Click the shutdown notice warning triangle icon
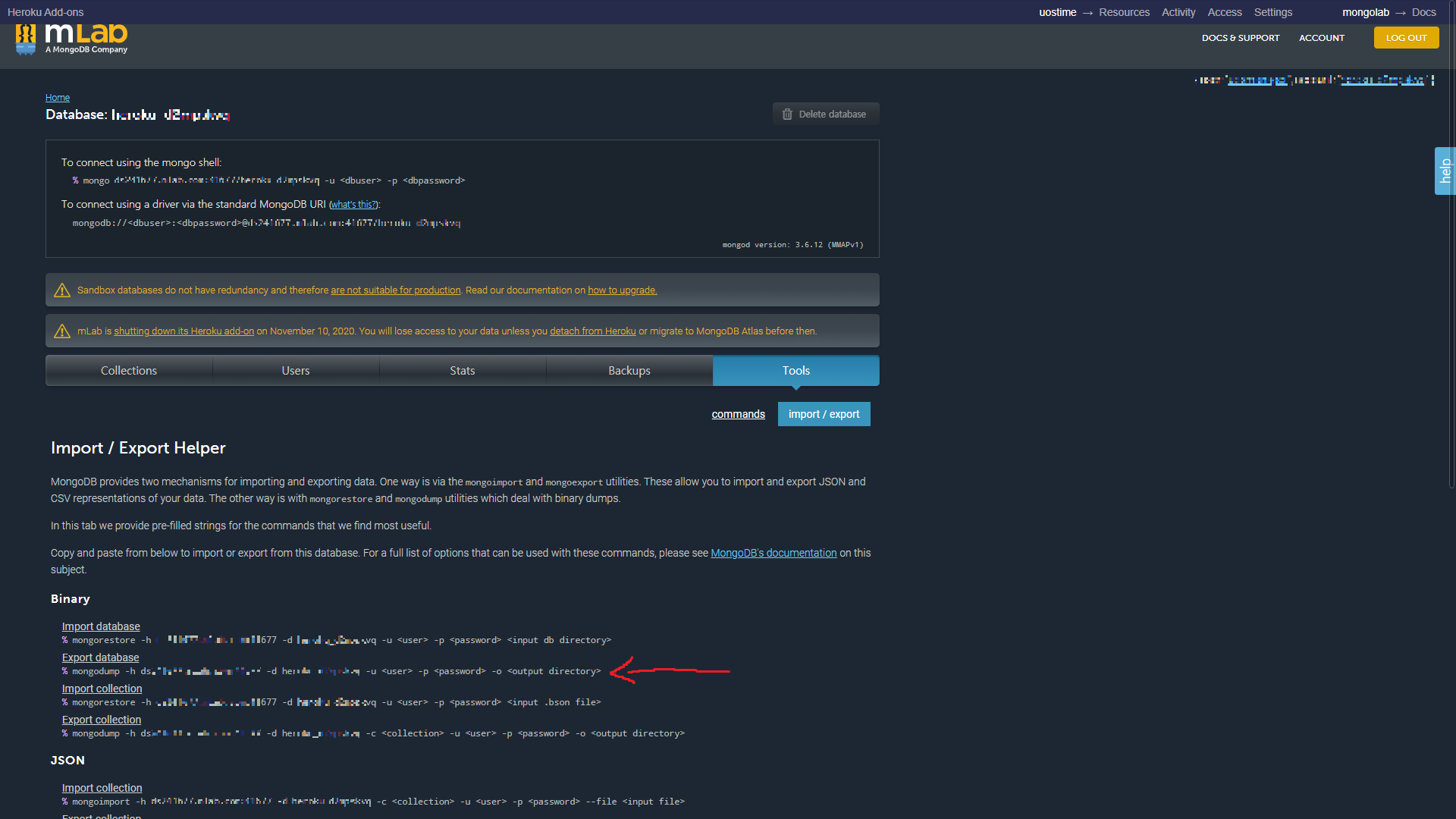This screenshot has width=1456, height=819. (62, 331)
